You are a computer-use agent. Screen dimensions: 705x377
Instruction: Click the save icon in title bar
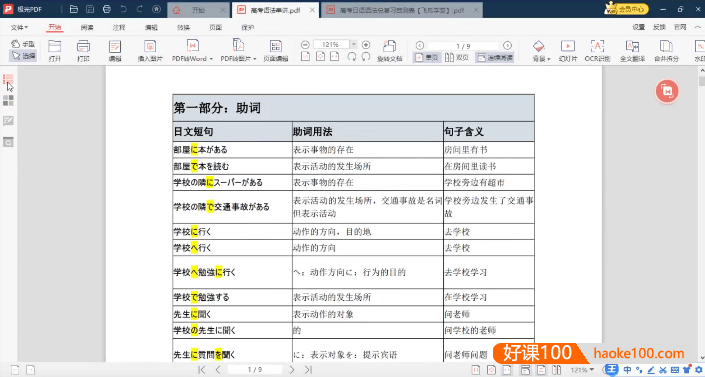point(90,9)
